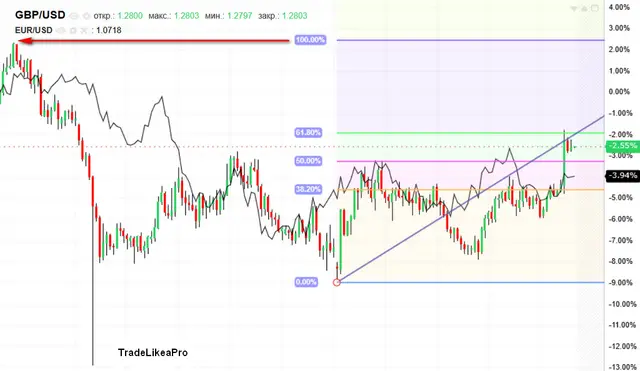Click blue 0% Fibonacci level line
Viewport: 640px width, 371px height.
(x=470, y=282)
